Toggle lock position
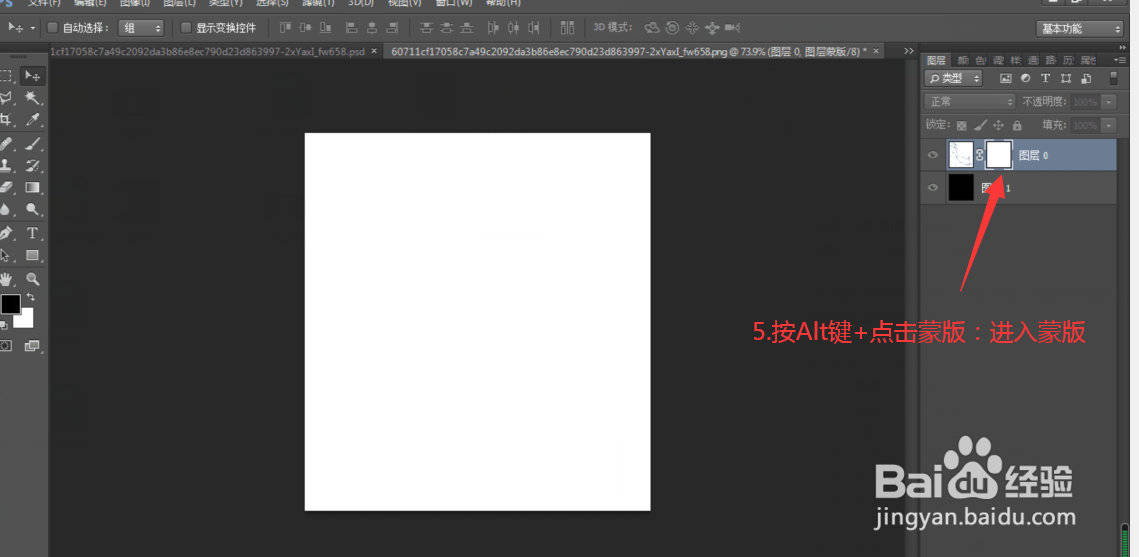1139x557 pixels. pos(999,125)
